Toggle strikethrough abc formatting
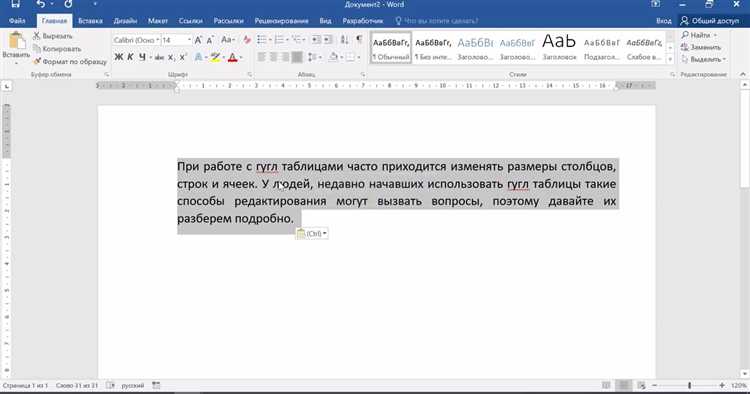 159,57
